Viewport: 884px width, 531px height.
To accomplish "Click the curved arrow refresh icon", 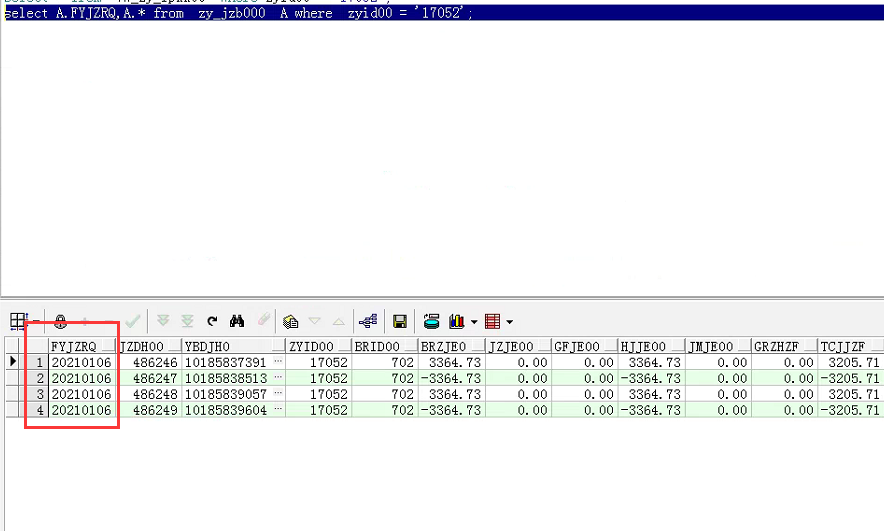I will pyautogui.click(x=212, y=321).
